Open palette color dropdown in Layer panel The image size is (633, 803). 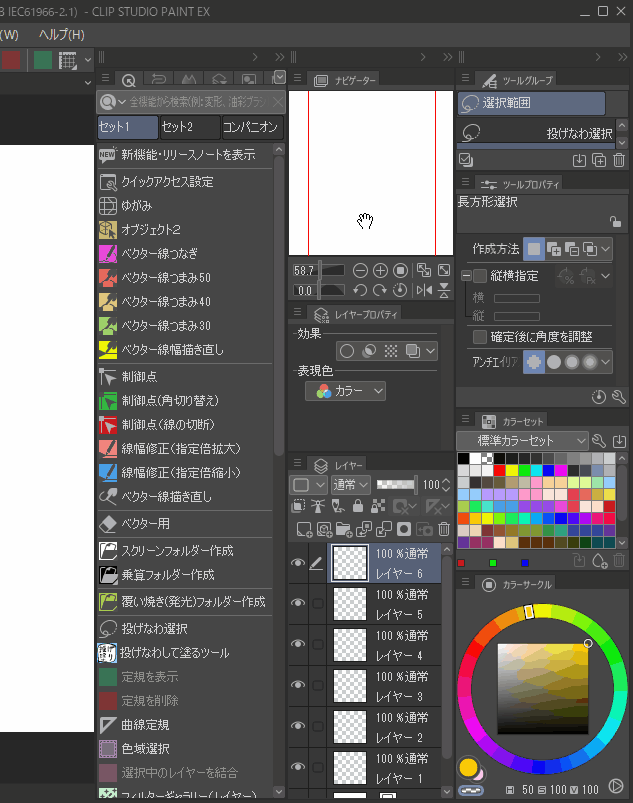point(308,484)
